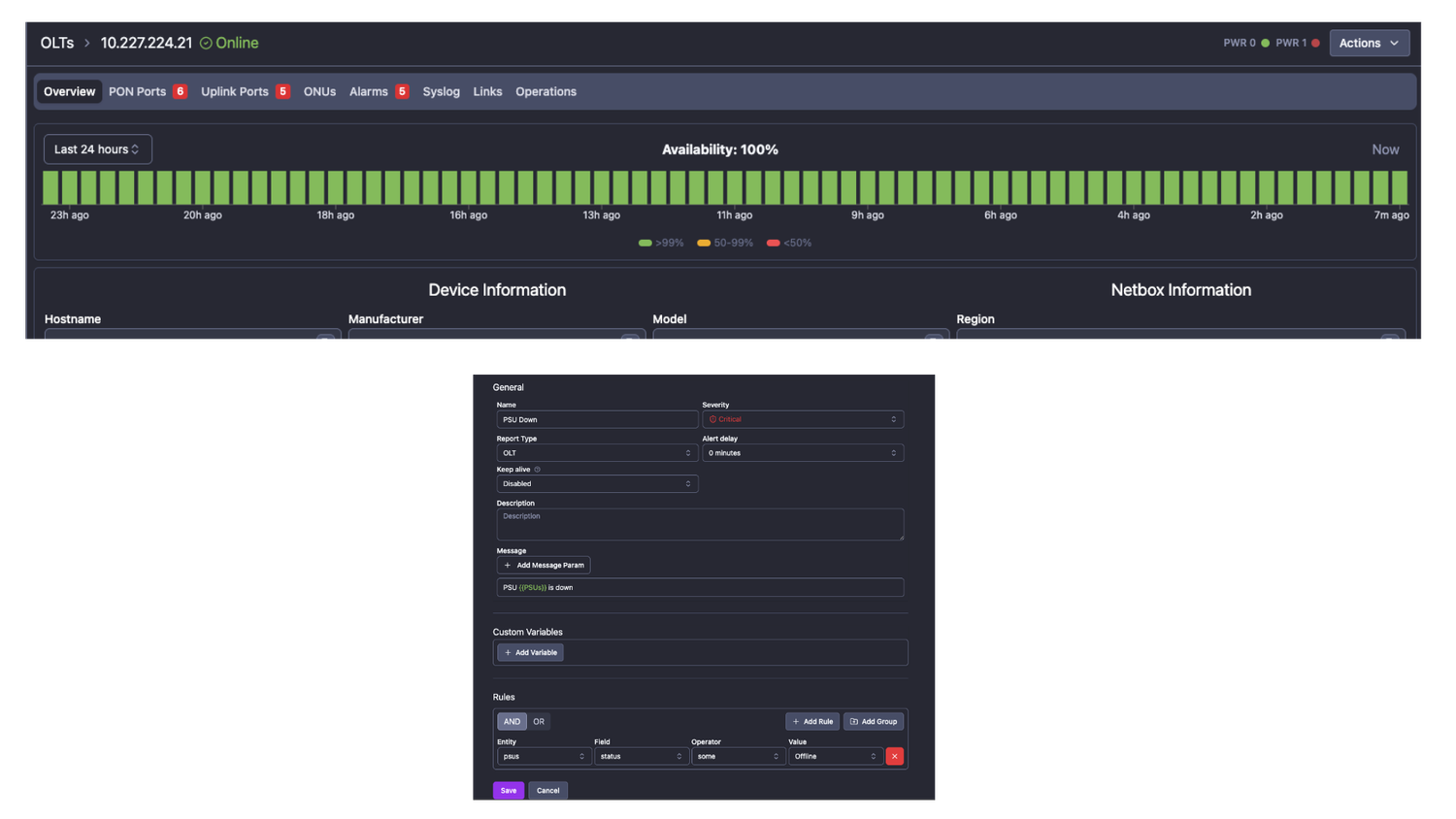
Task: Click the Now label at timeline right
Action: [x=1385, y=149]
